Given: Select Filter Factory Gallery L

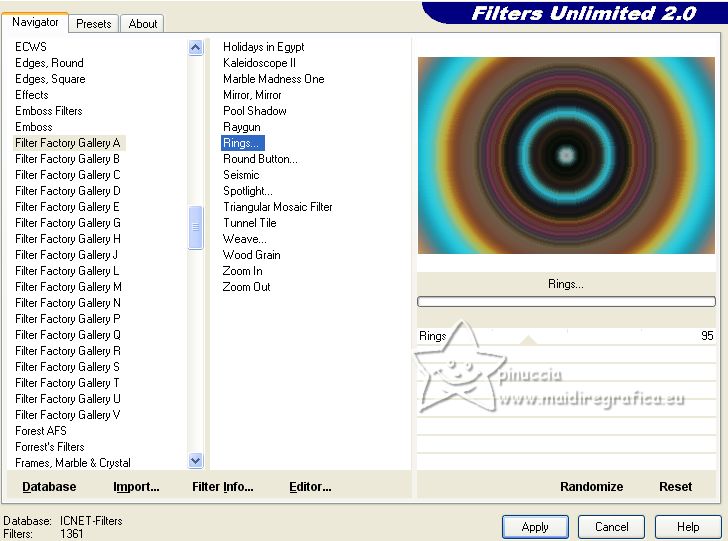Looking at the screenshot, I should coord(67,271).
